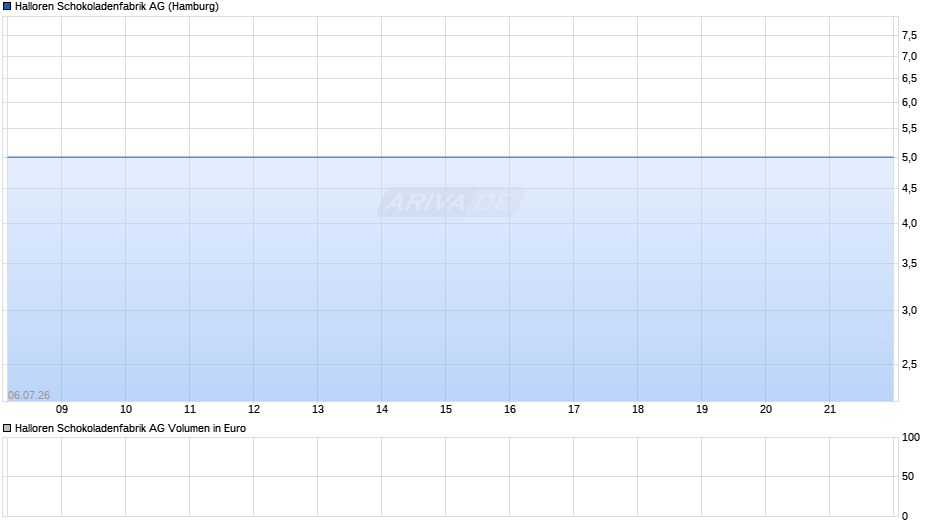
Task: Click the date label 06.07.26
Action: pyautogui.click(x=29, y=395)
